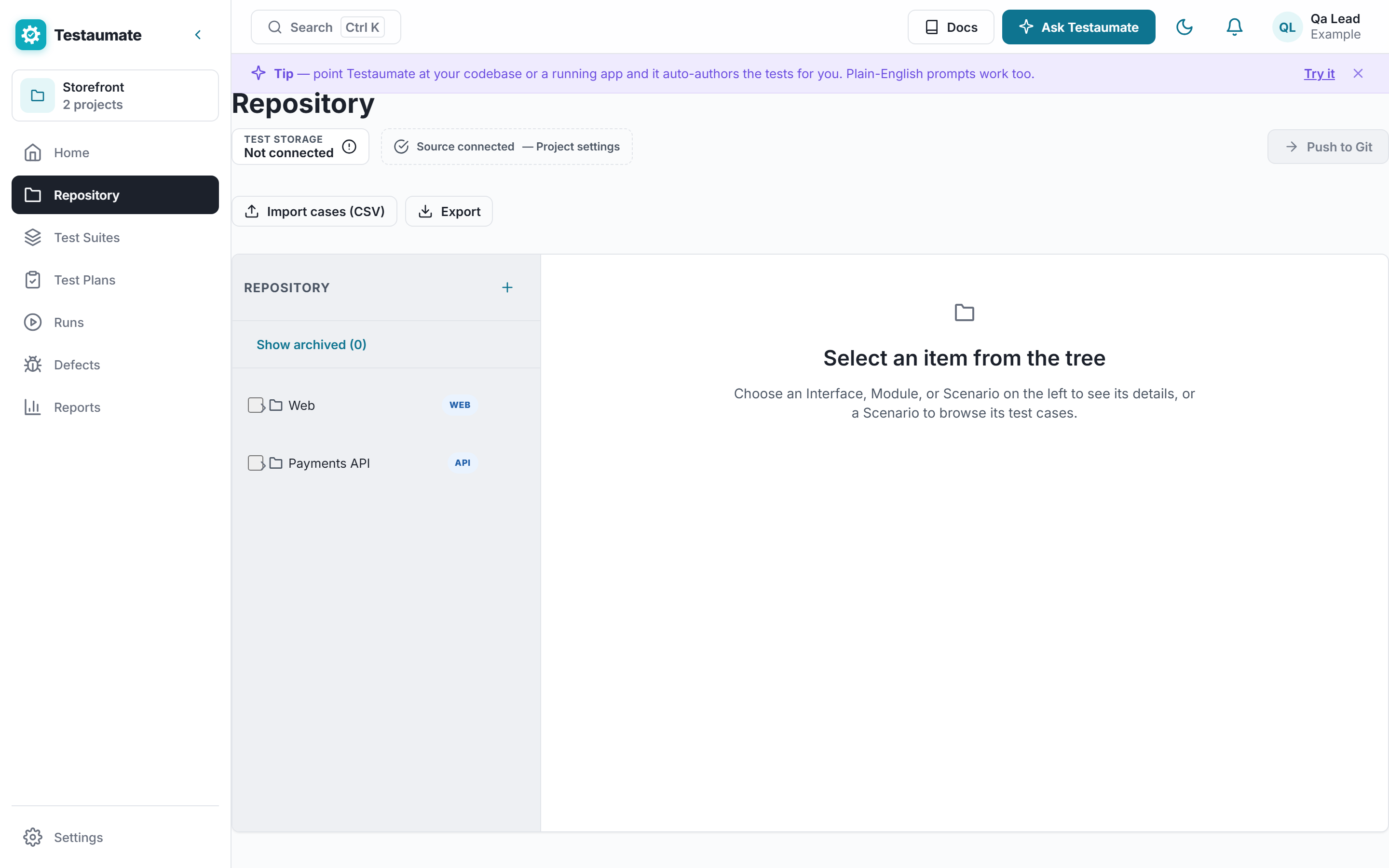Click the download icon on Export
Viewport: 1389px width, 868px height.
click(425, 211)
